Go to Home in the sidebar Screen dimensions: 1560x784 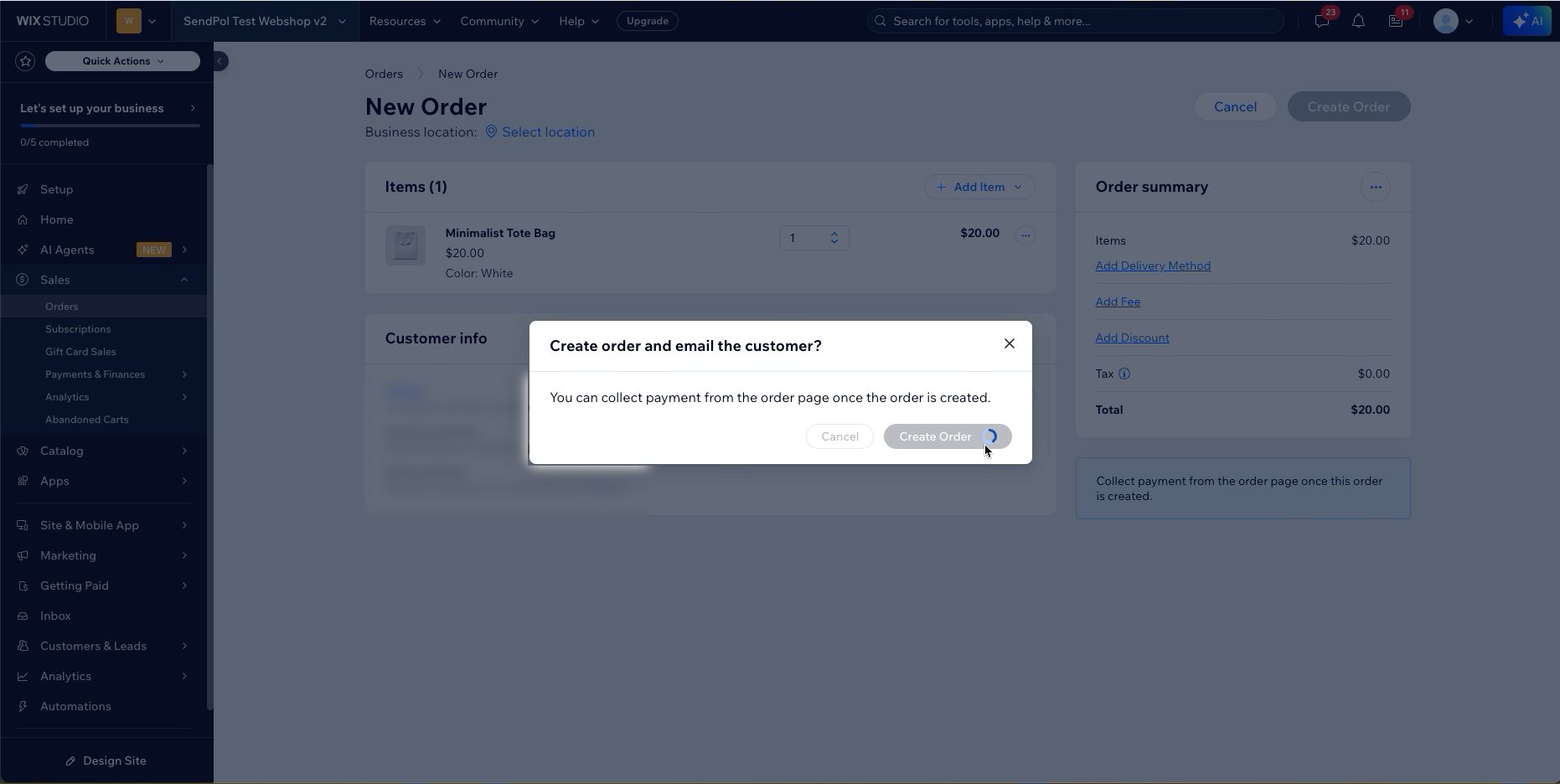(103, 219)
